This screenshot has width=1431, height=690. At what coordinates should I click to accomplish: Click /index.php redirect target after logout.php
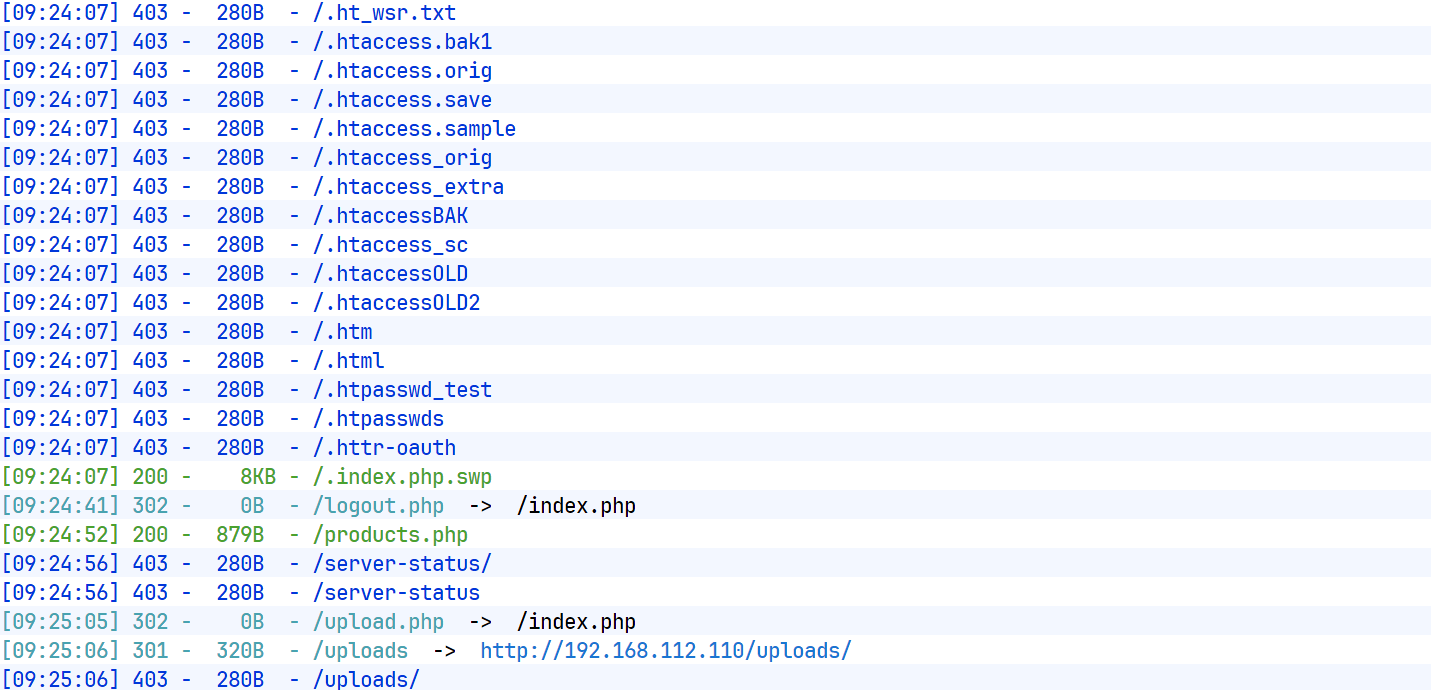[x=576, y=506]
